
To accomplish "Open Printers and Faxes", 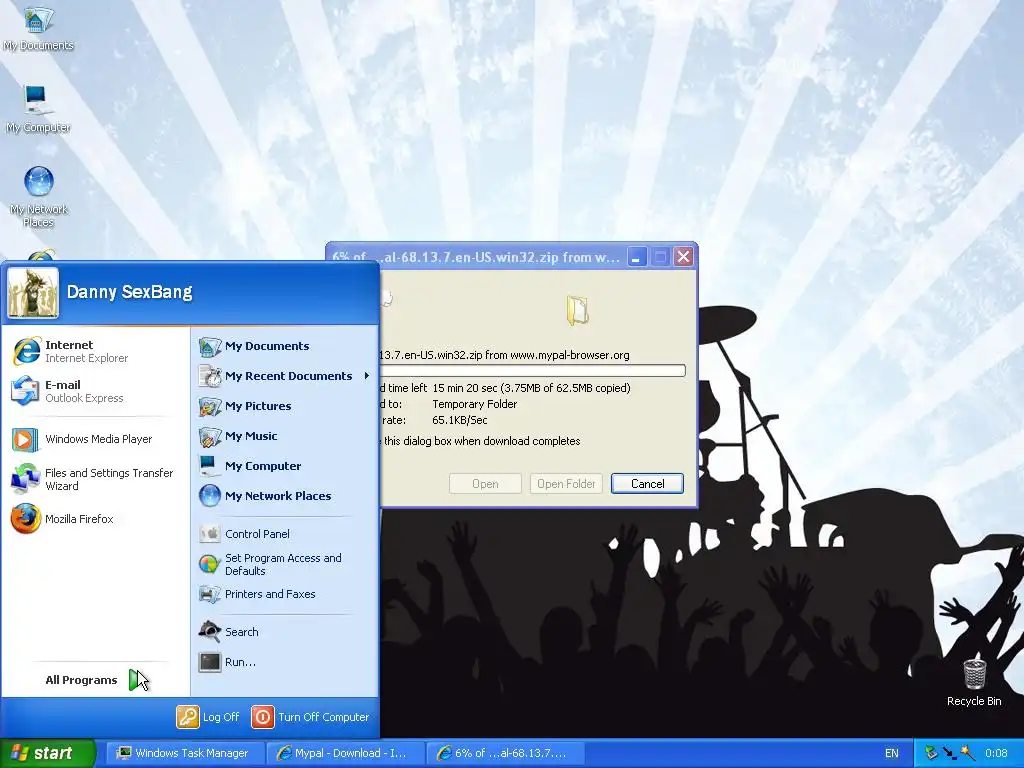I will [285, 594].
